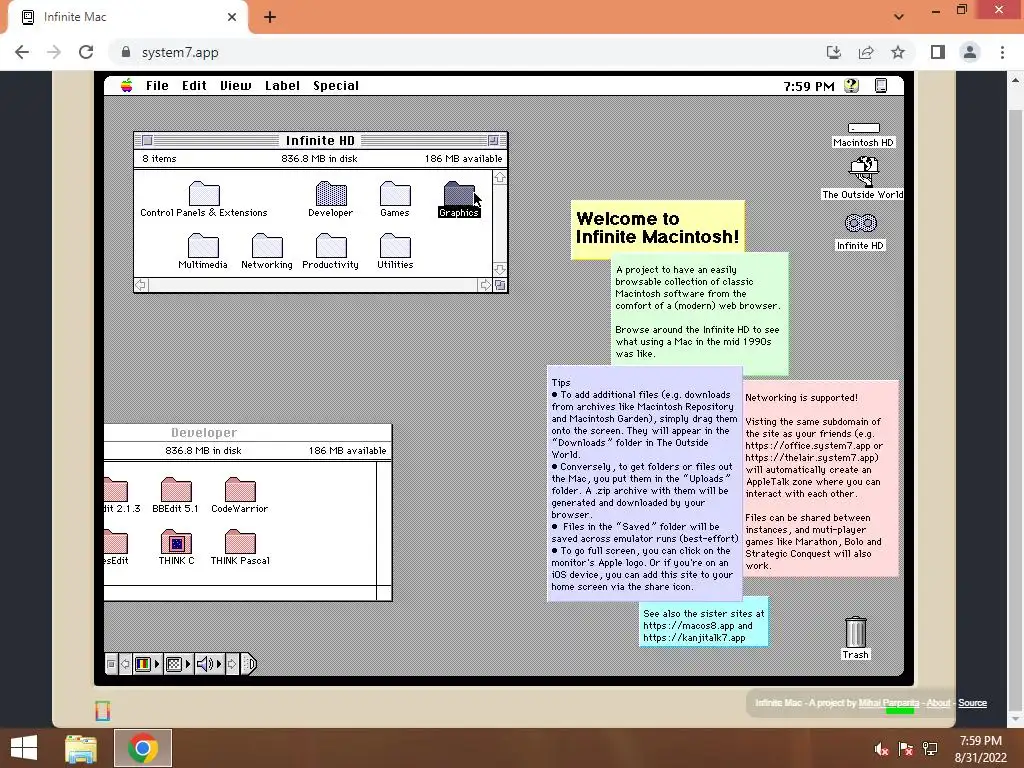Open Chrome profile avatar
1024x768 pixels.
pyautogui.click(x=970, y=52)
